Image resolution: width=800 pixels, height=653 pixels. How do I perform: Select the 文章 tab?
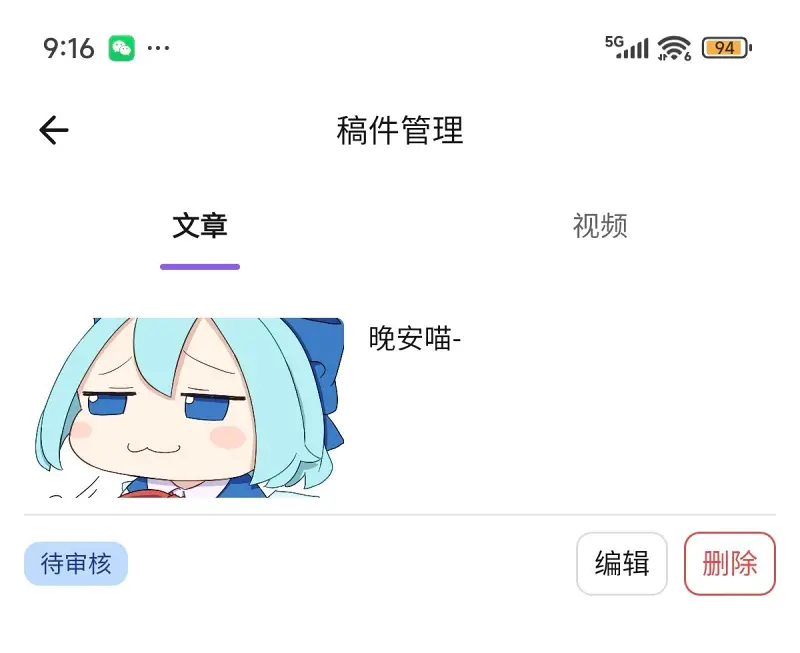click(x=199, y=225)
